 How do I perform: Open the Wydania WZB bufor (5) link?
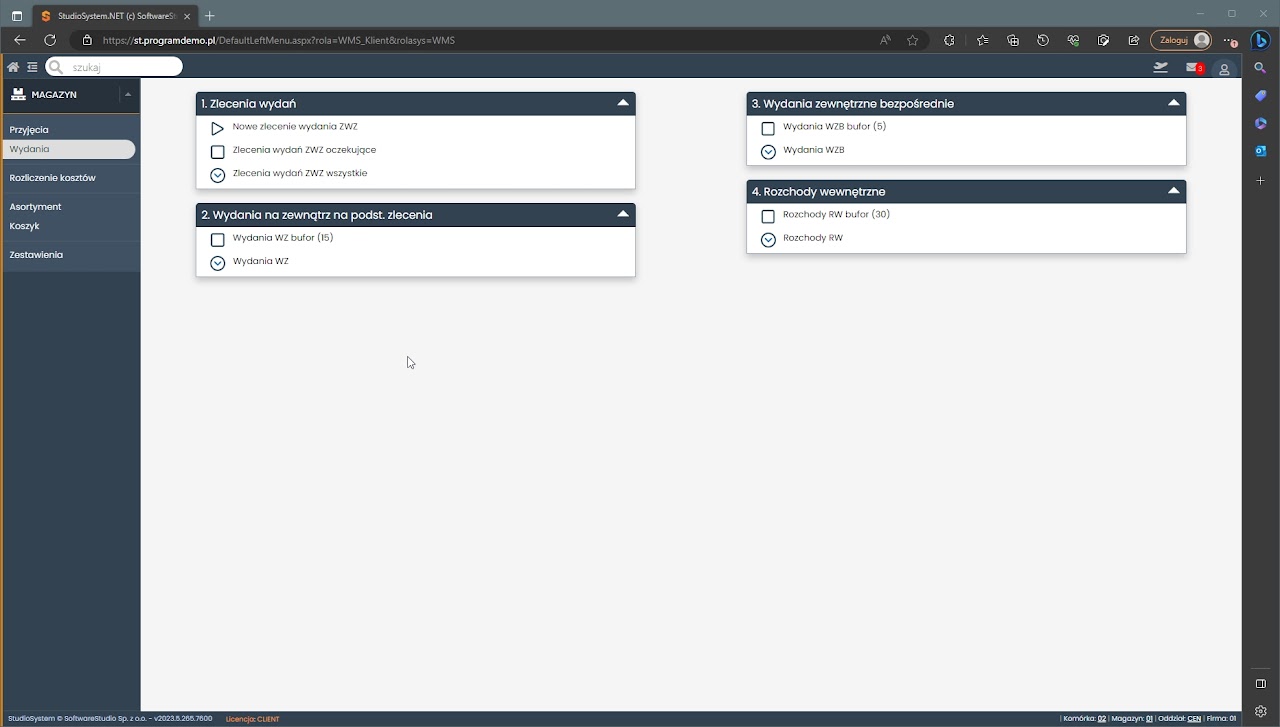click(834, 127)
